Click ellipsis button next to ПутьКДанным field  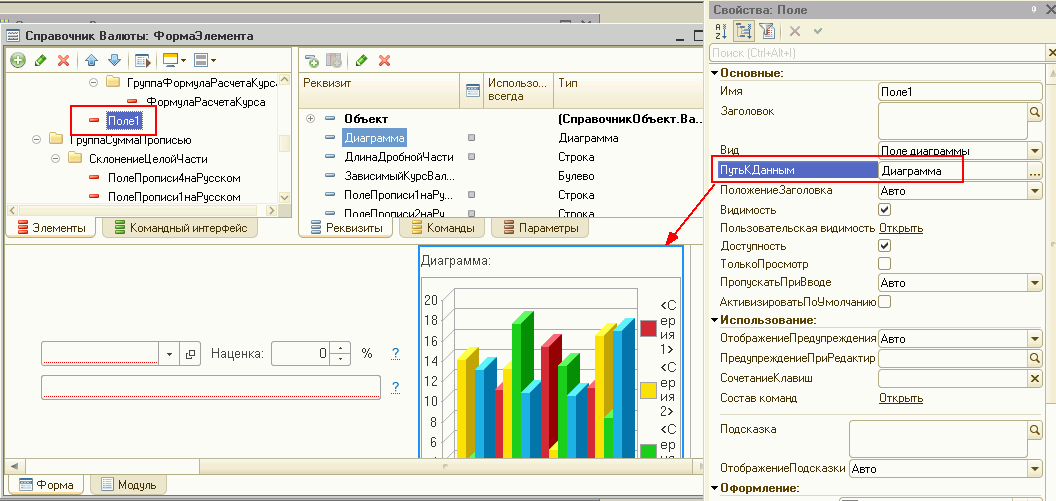(x=1034, y=171)
